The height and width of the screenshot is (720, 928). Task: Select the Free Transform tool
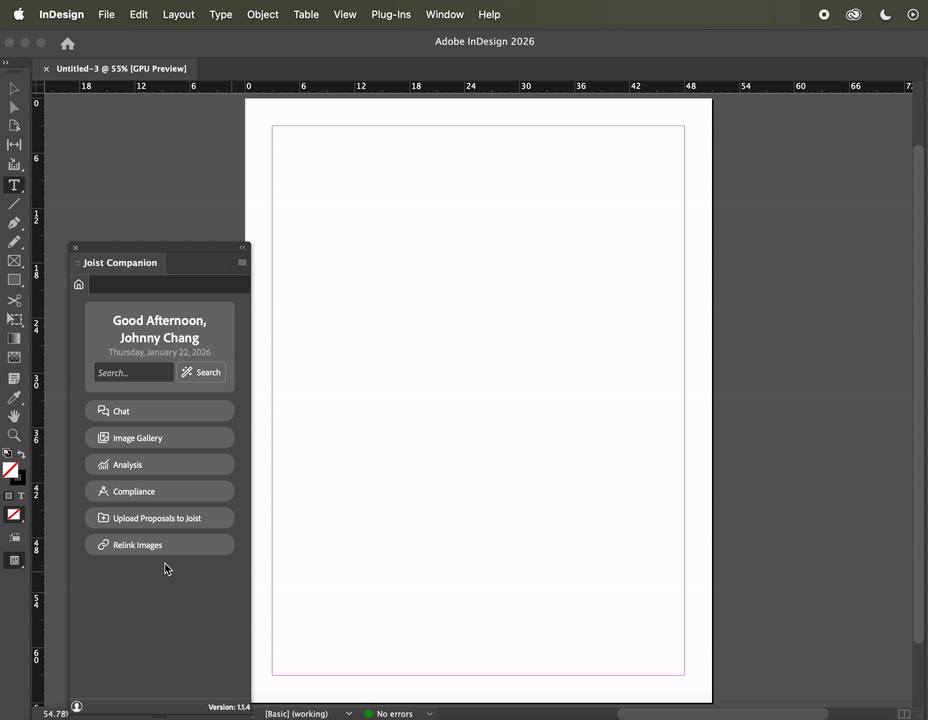tap(14, 319)
